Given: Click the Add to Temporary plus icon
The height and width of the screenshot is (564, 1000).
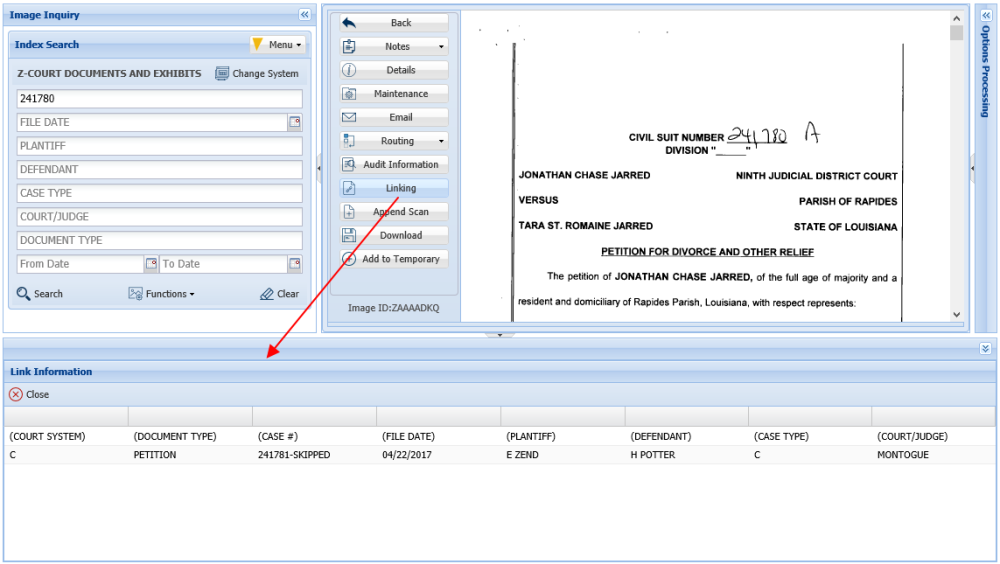Looking at the screenshot, I should click(349, 259).
